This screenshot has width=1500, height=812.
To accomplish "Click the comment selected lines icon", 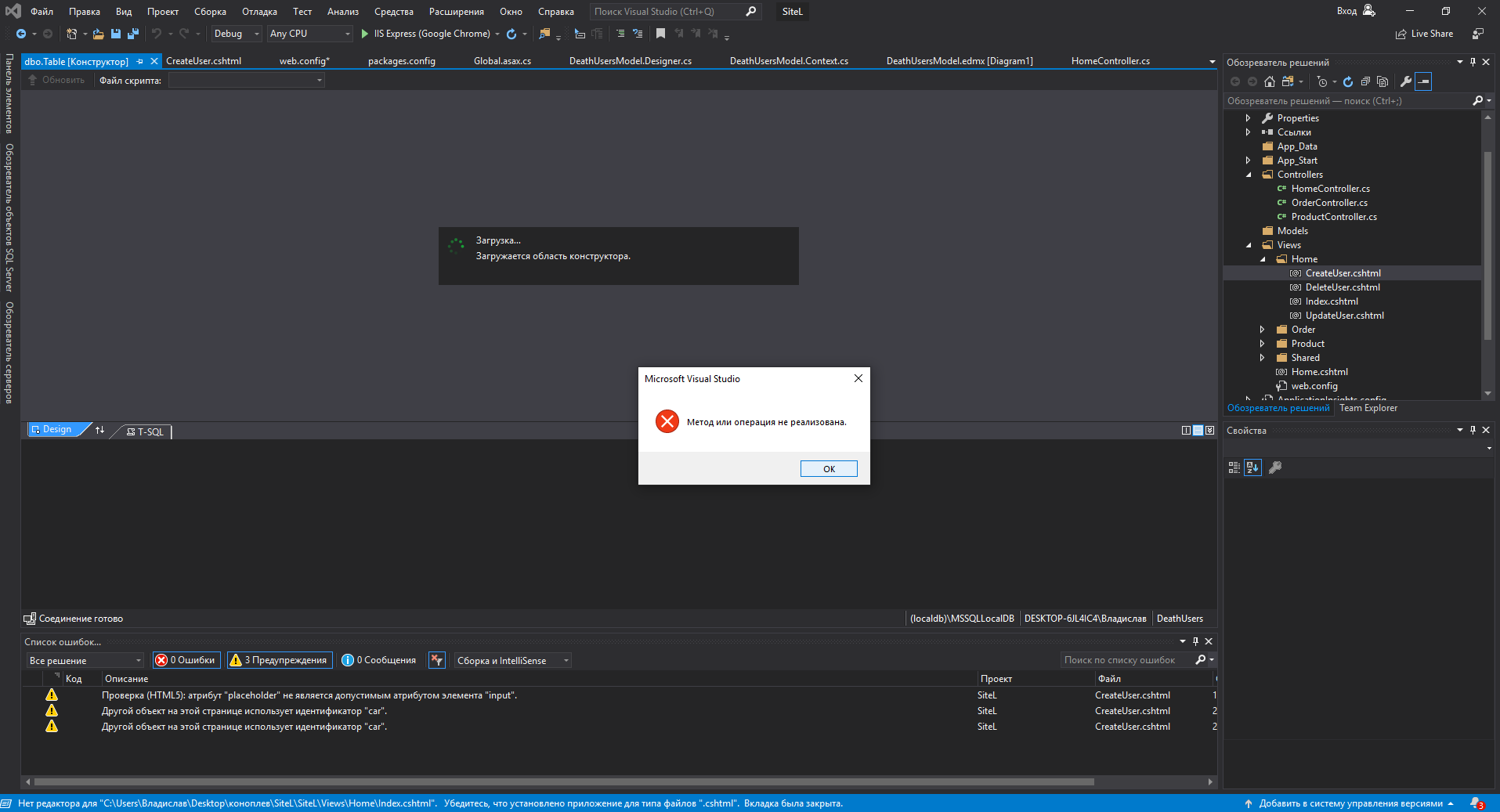I will 620,34.
